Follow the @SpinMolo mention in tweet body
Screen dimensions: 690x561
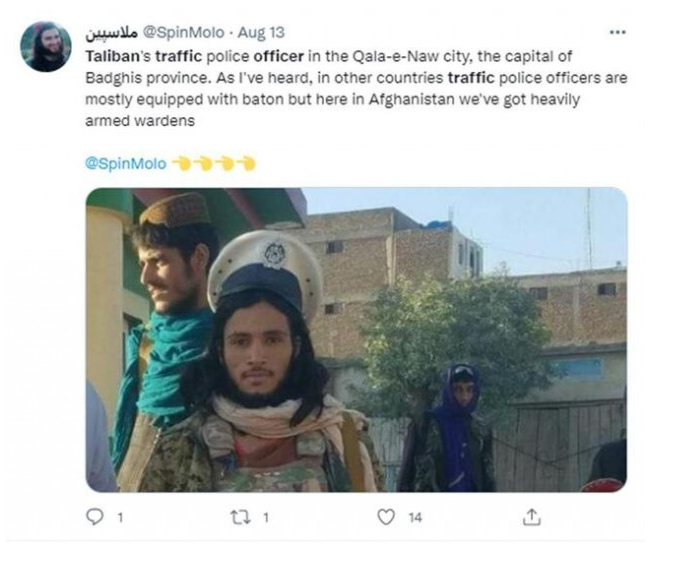coord(126,164)
